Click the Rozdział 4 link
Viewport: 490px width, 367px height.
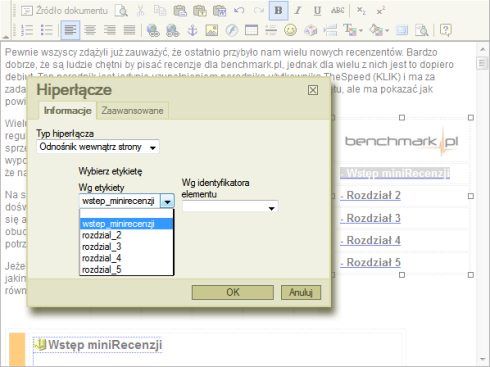coord(370,240)
